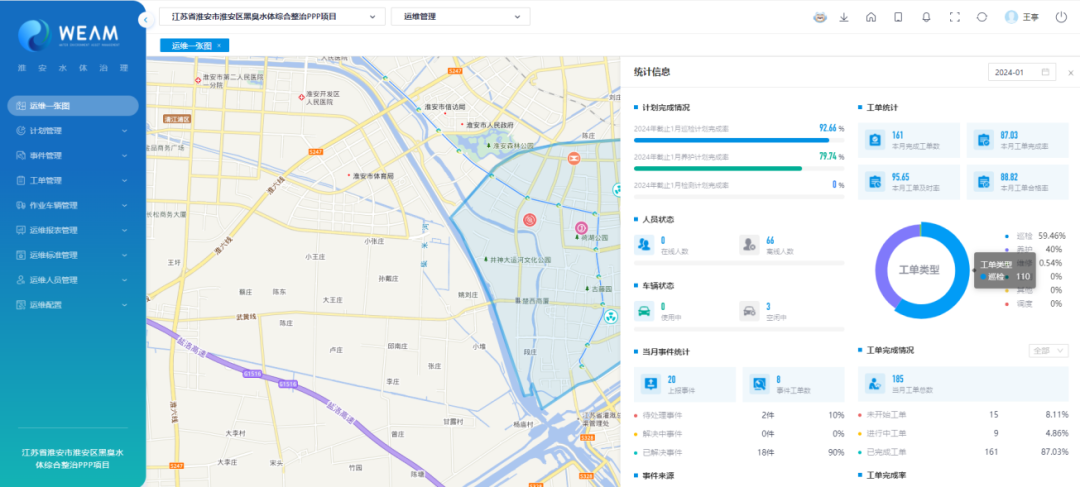Collapse sidebar with the left arrow handle
1080x487 pixels.
(x=146, y=19)
